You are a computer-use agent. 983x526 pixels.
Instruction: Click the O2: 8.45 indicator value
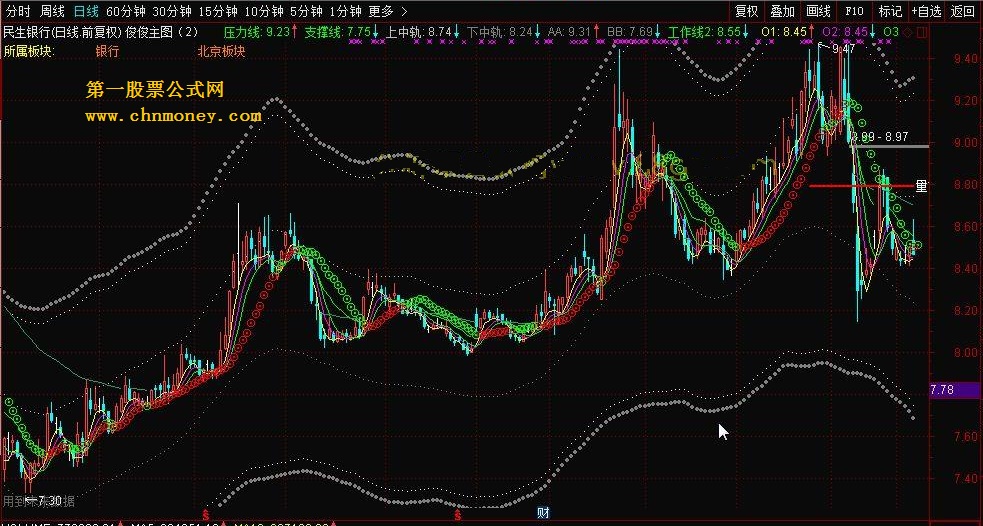(x=845, y=31)
